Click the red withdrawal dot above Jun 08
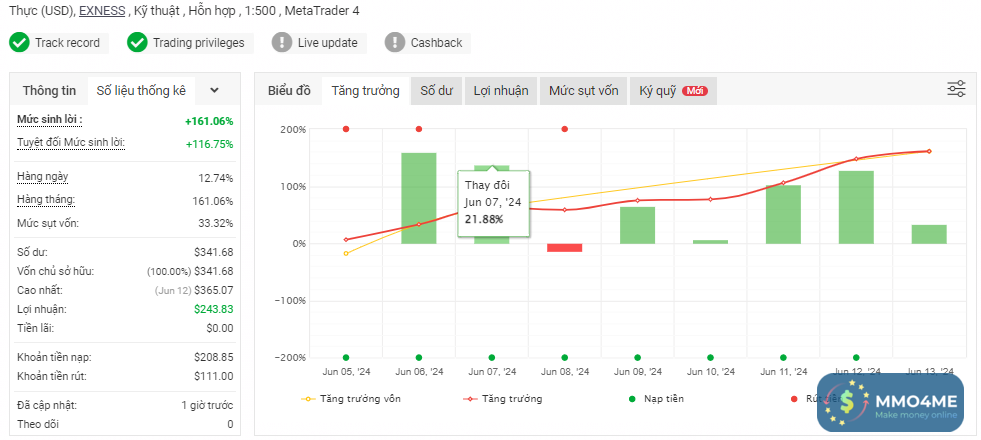 (x=565, y=129)
